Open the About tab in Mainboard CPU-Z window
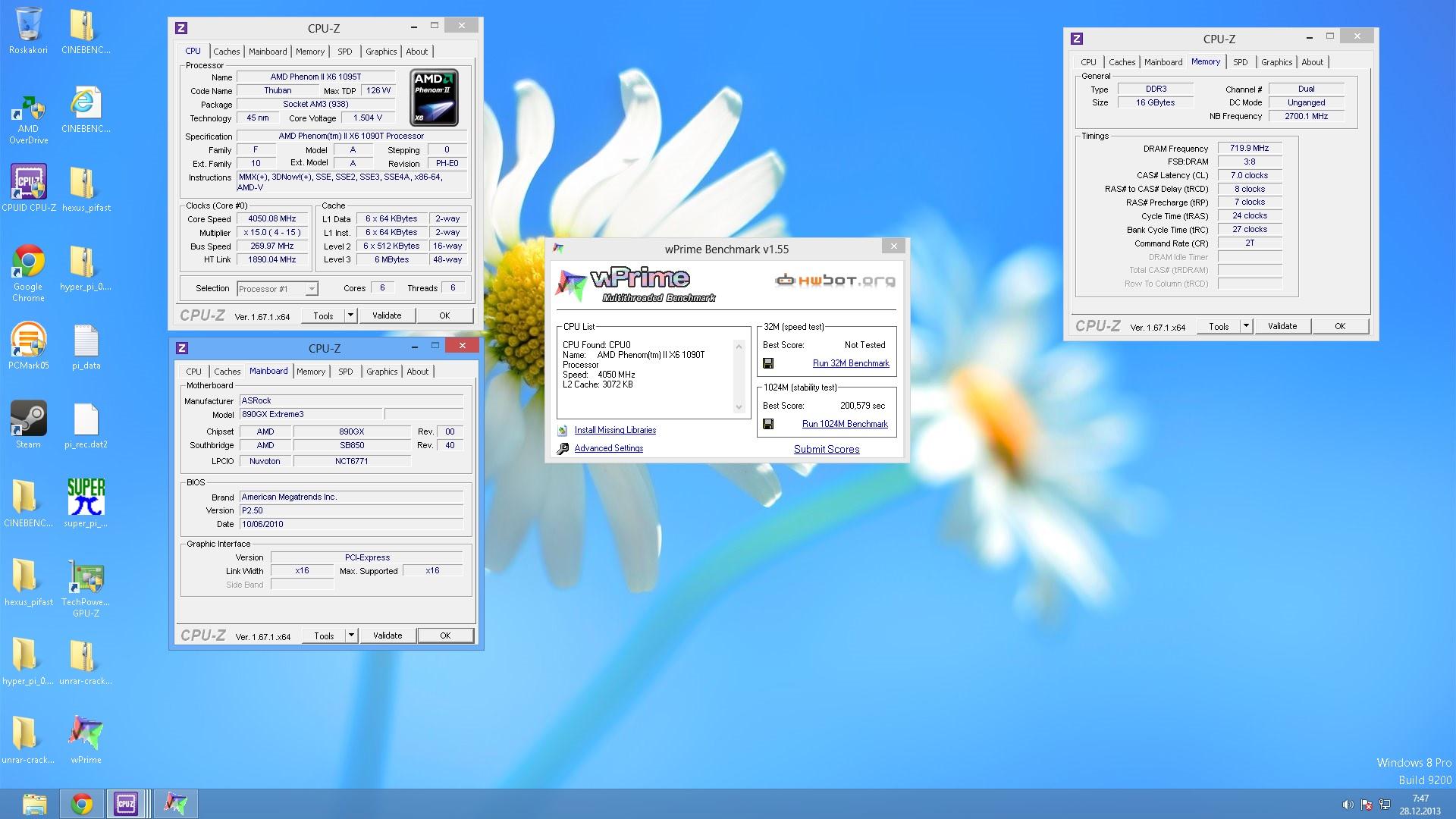 (417, 372)
